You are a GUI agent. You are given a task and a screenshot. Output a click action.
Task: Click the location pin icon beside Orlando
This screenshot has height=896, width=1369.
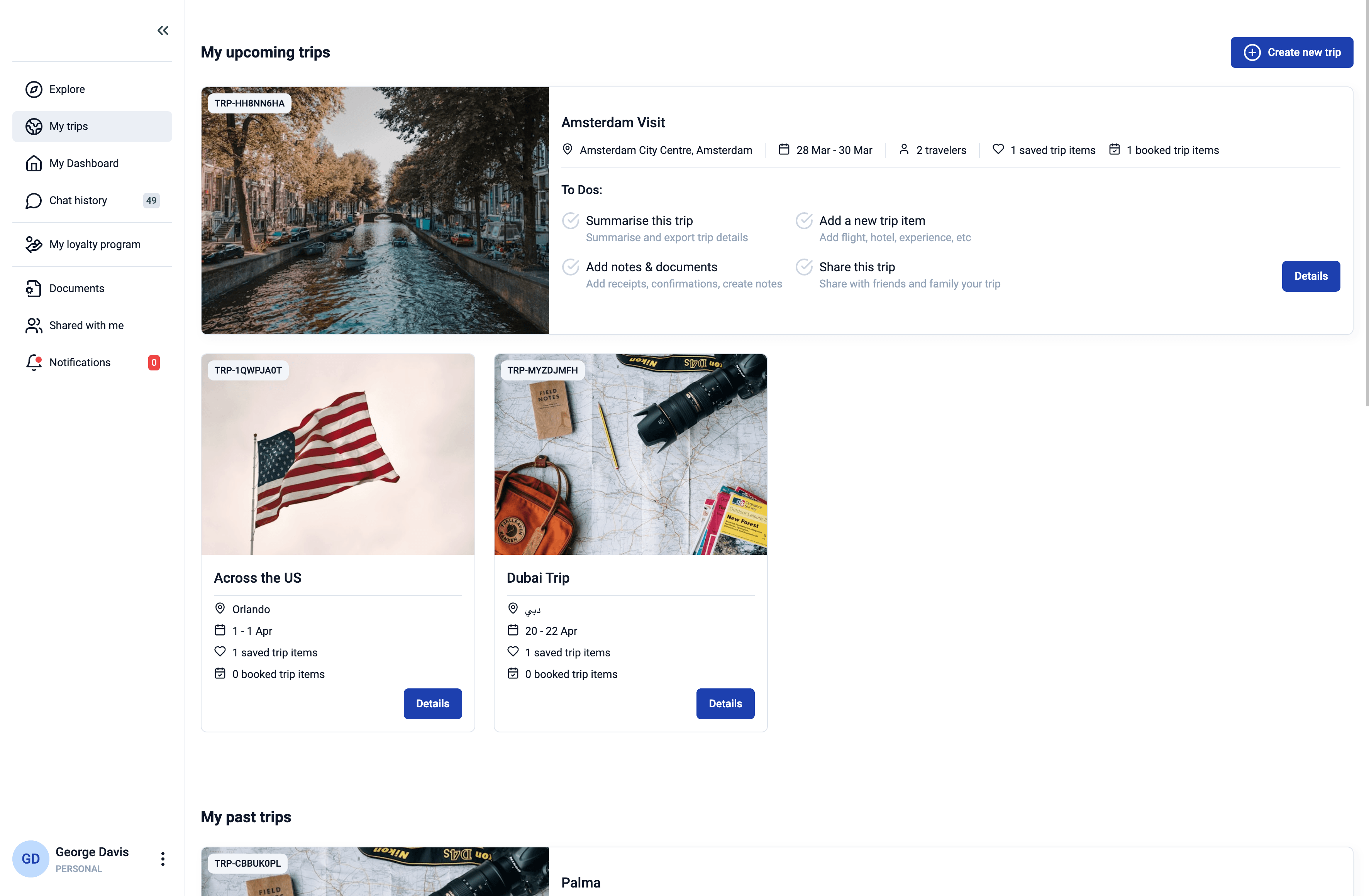tap(220, 609)
